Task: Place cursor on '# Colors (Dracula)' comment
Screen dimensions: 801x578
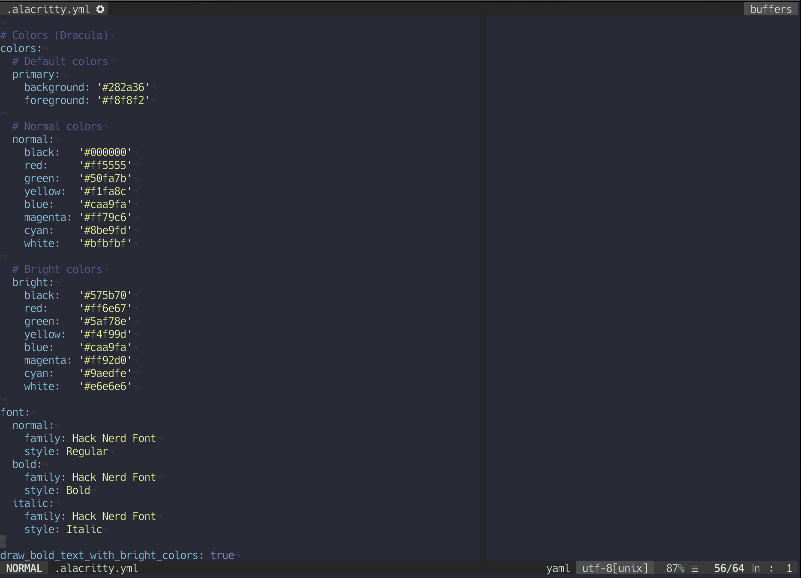Action: pyautogui.click(x=55, y=35)
